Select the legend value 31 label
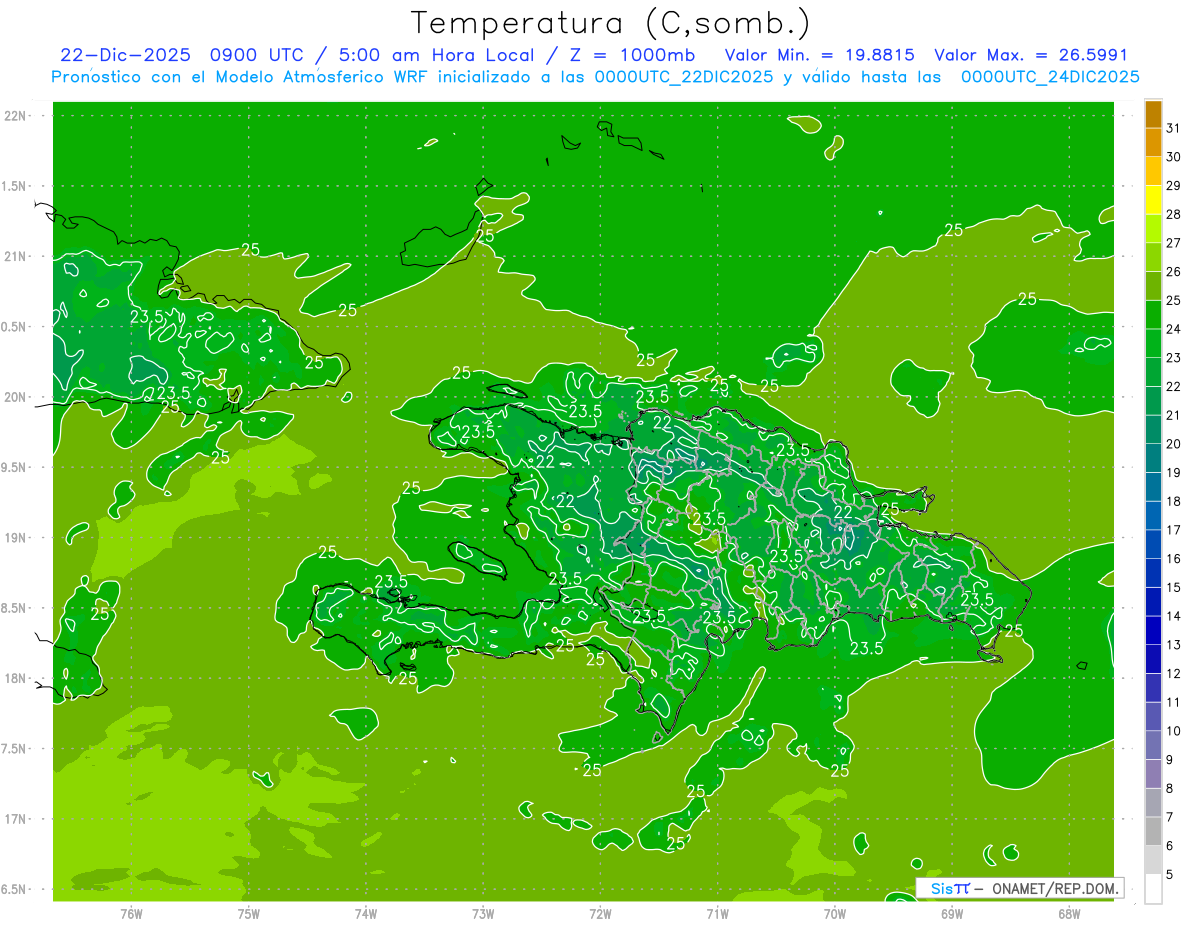Image resolution: width=1200 pixels, height=927 pixels. (x=1174, y=128)
